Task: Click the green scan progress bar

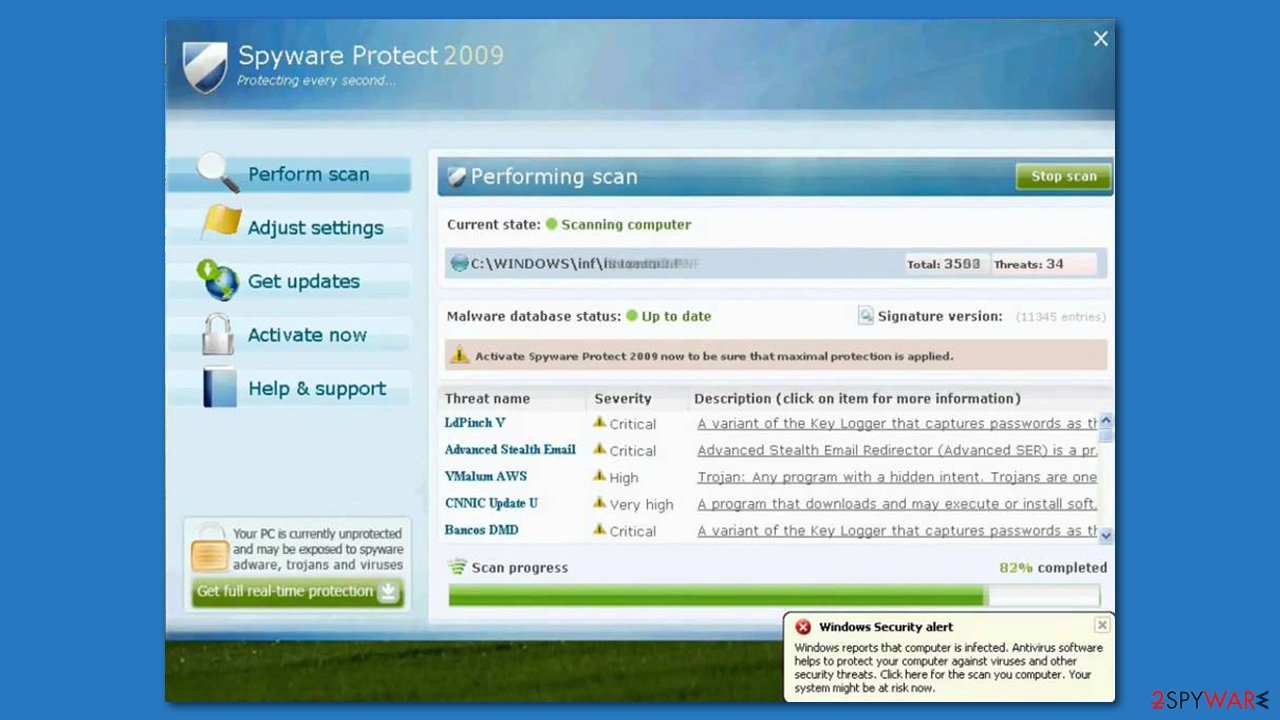Action: pyautogui.click(x=774, y=596)
